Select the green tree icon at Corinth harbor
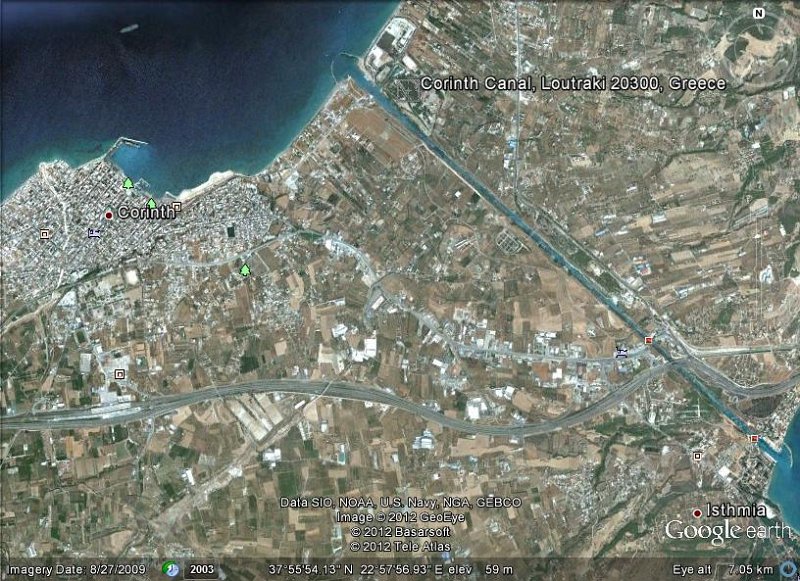The image size is (800, 581). point(128,183)
